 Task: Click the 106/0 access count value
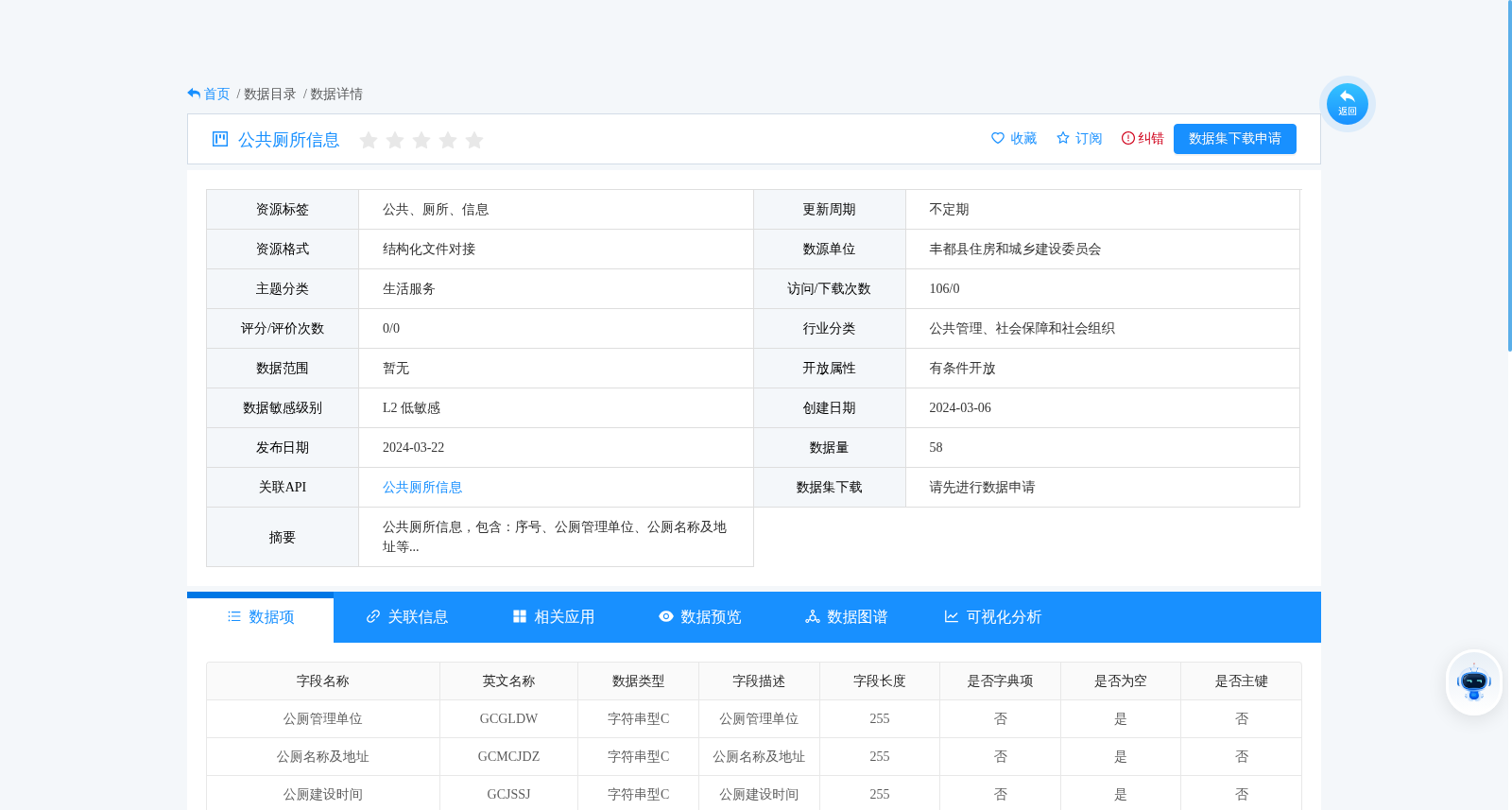tap(944, 289)
